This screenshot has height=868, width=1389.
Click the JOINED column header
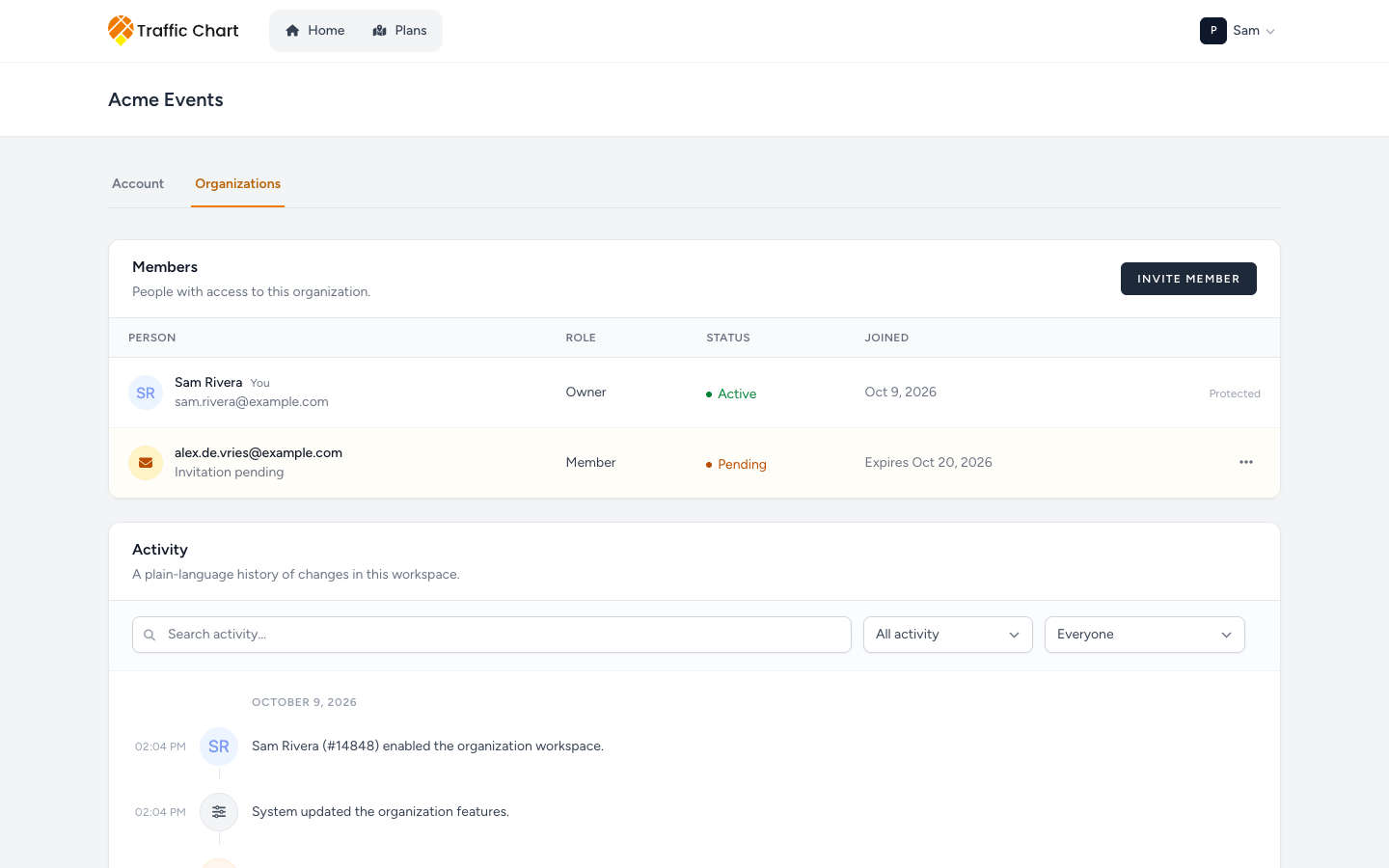click(886, 338)
